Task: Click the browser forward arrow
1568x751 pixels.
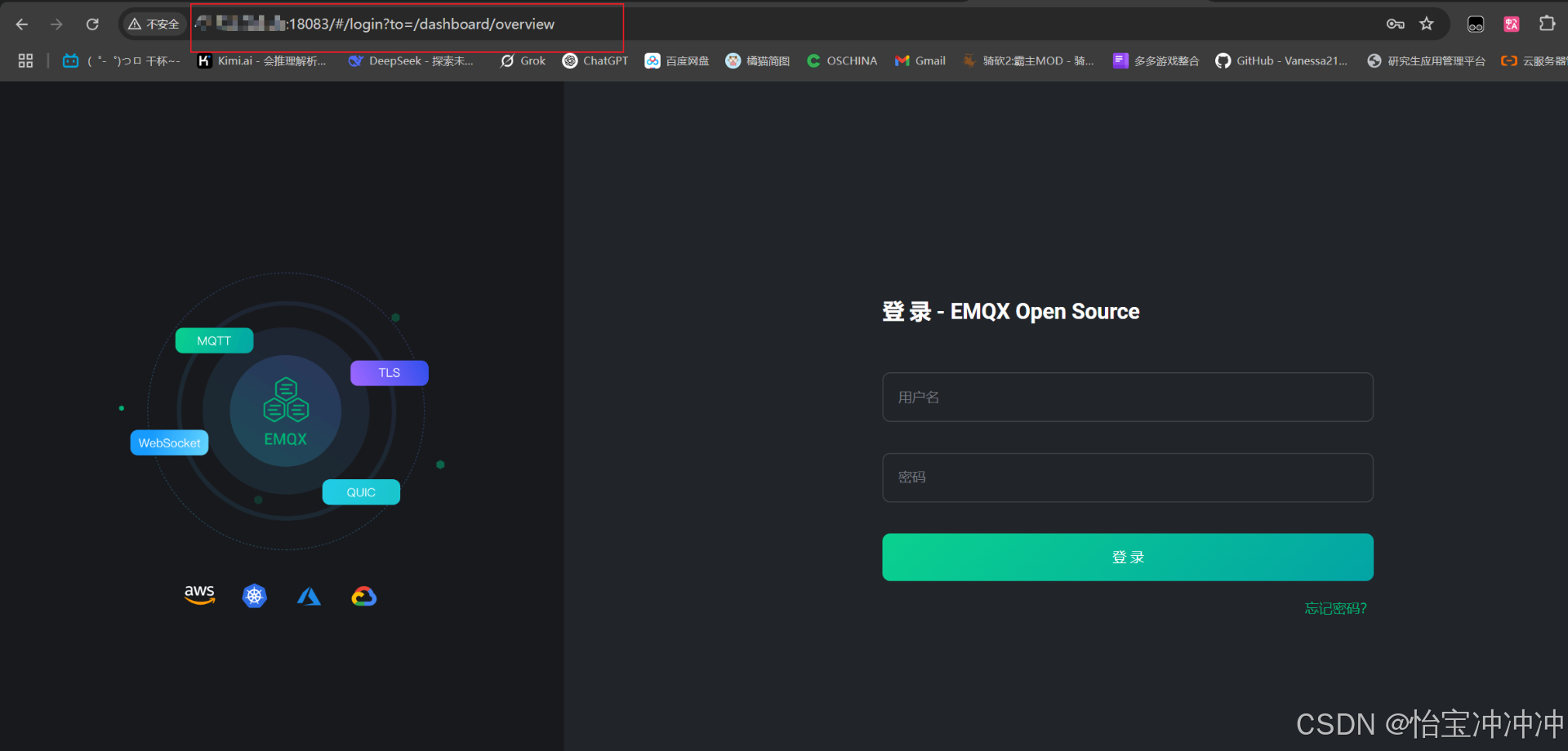Action: pos(56,24)
